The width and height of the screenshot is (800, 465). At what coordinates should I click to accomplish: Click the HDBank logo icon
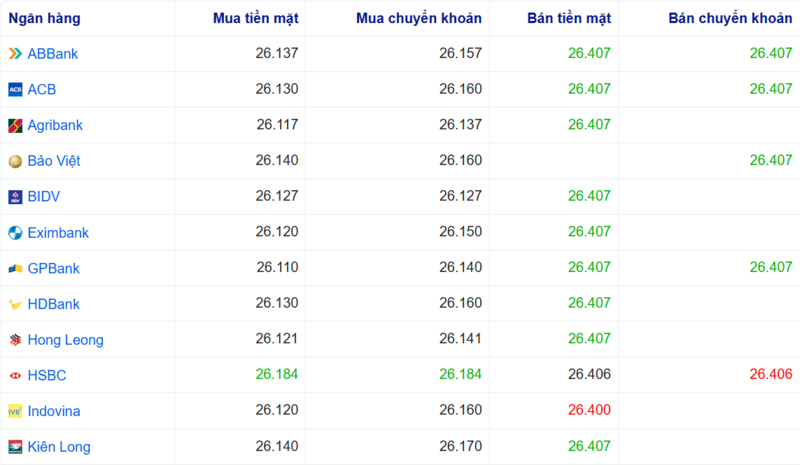click(x=15, y=304)
